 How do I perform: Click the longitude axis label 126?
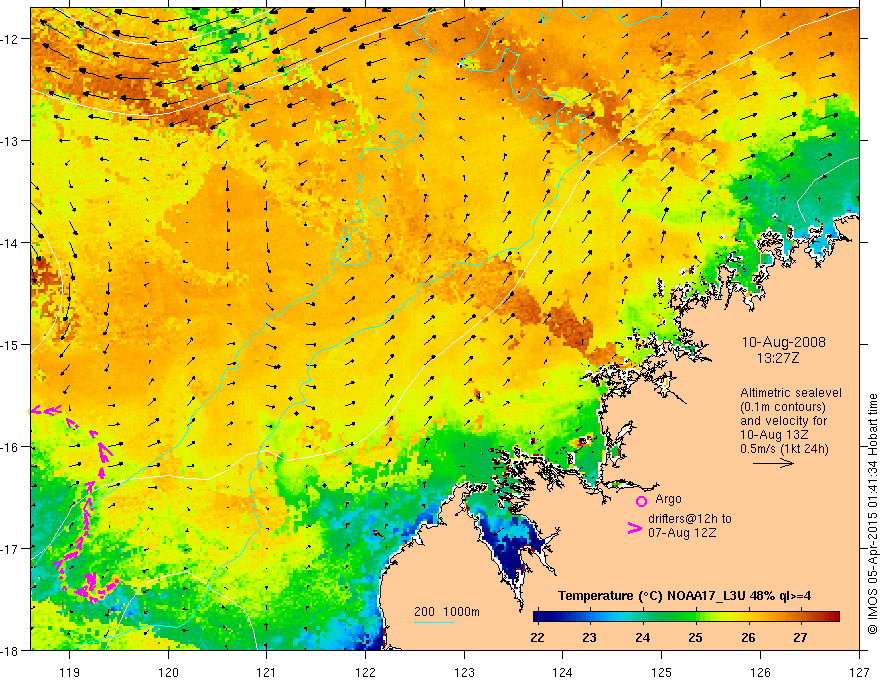[x=760, y=672]
